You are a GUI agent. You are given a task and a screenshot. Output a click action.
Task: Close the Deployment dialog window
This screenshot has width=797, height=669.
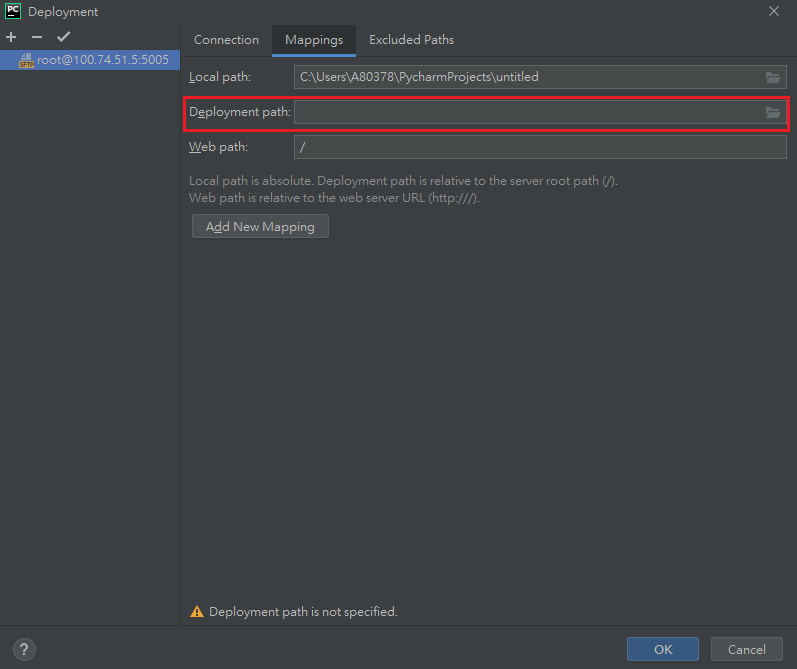coord(774,11)
